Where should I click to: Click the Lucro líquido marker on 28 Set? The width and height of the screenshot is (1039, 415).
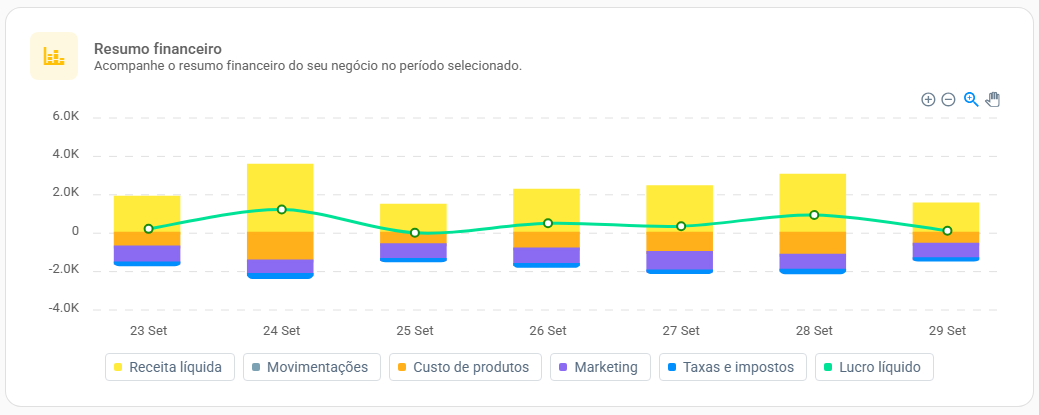pyautogui.click(x=814, y=215)
